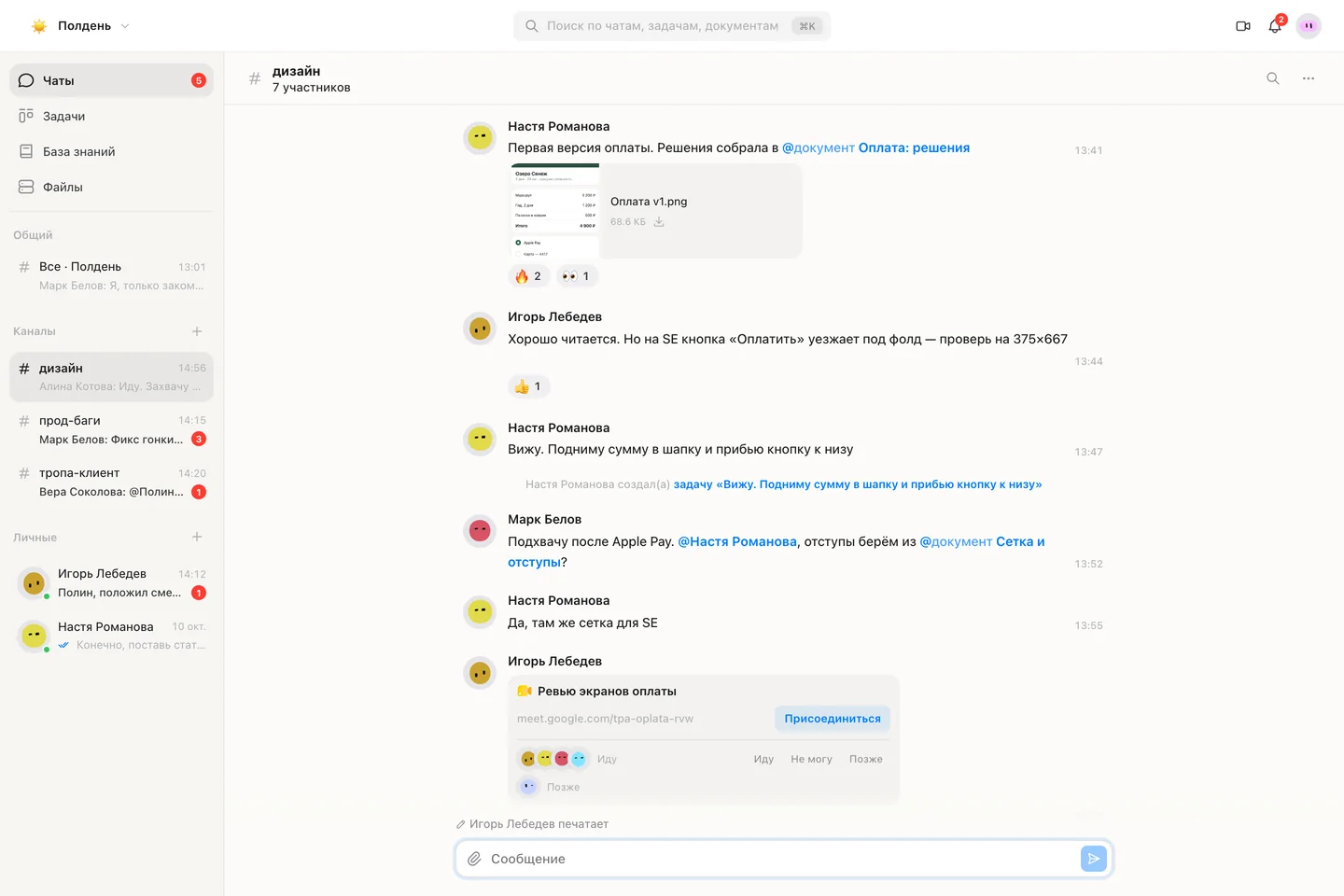Open the Чаты section
The image size is (1344, 896).
point(111,80)
